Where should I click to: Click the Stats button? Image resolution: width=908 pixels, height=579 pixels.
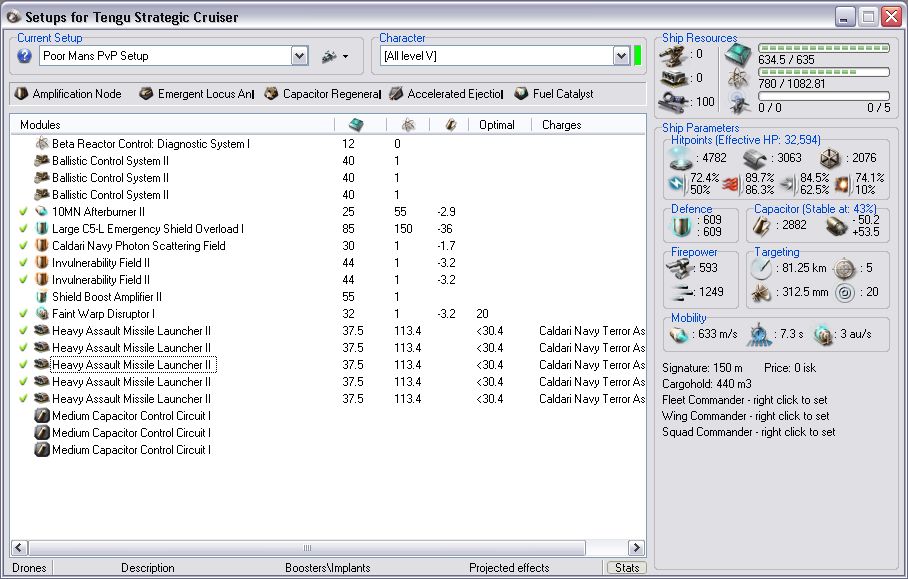pyautogui.click(x=627, y=567)
